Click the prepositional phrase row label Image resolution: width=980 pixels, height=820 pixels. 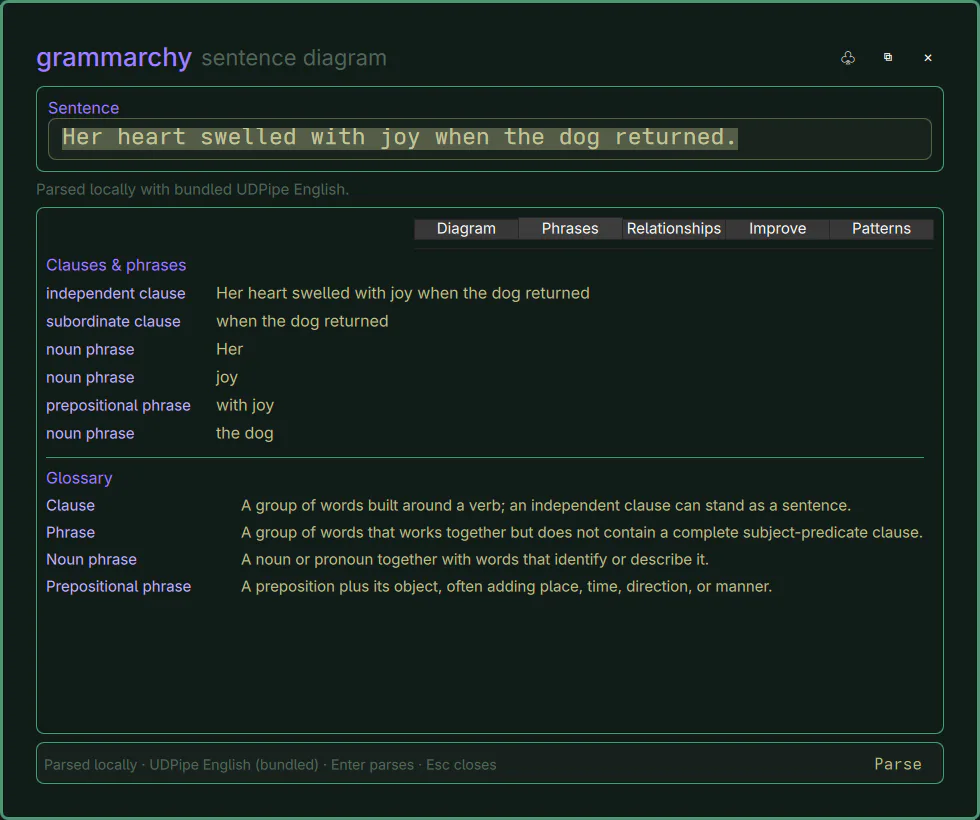click(x=118, y=406)
